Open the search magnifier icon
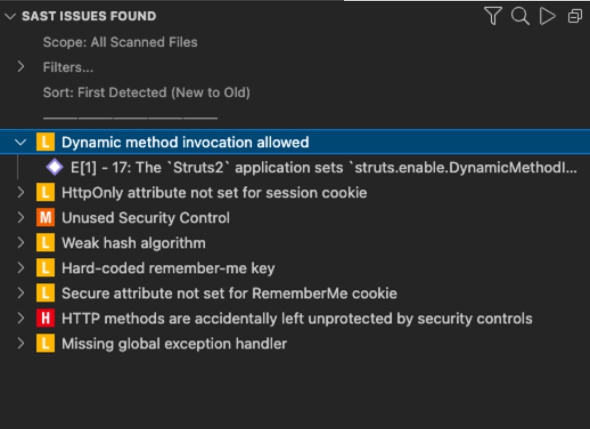 (x=520, y=16)
